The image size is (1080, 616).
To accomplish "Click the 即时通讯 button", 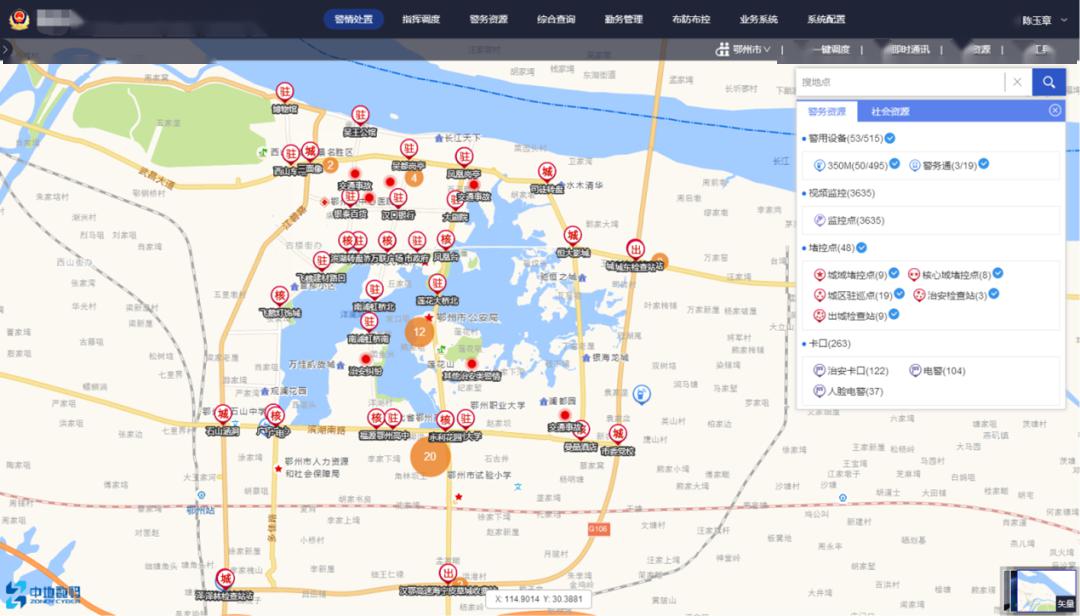I will pos(910,50).
